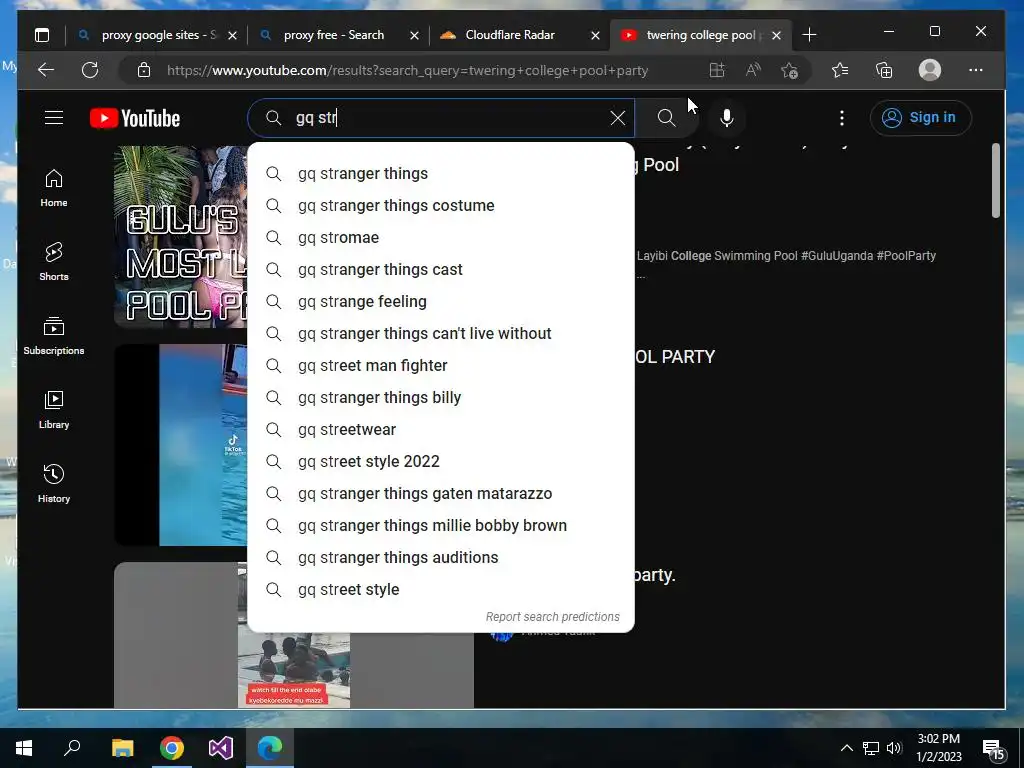Open Gulu's pool party video thumbnail

tap(181, 236)
